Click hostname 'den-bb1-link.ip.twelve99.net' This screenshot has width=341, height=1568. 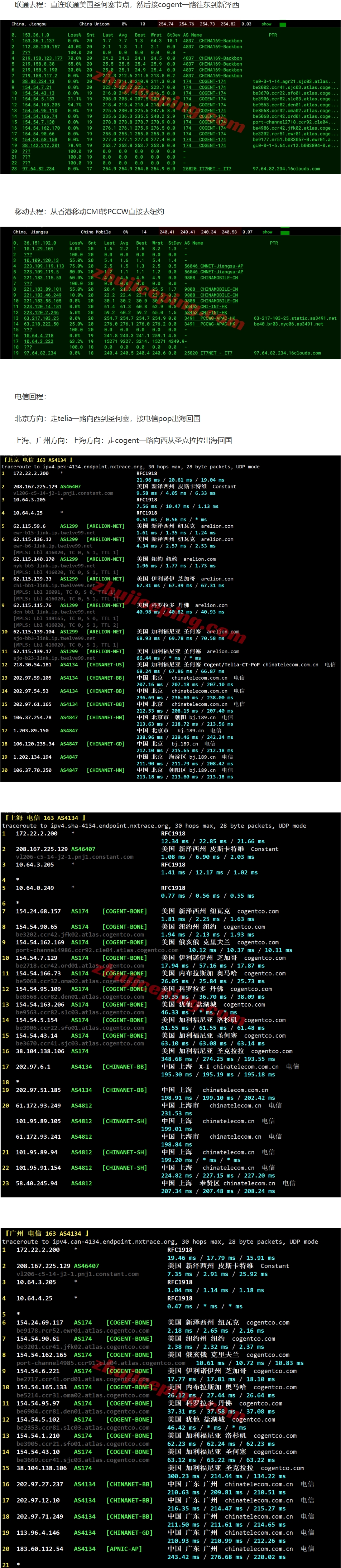54,612
